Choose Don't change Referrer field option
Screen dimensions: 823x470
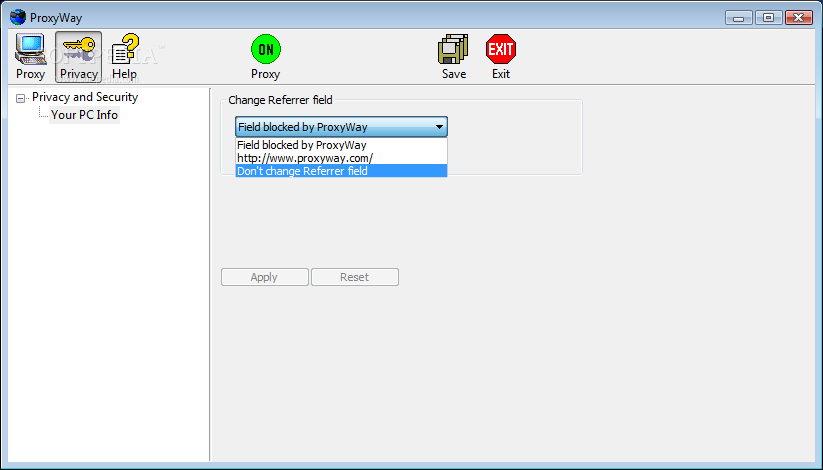click(x=341, y=171)
